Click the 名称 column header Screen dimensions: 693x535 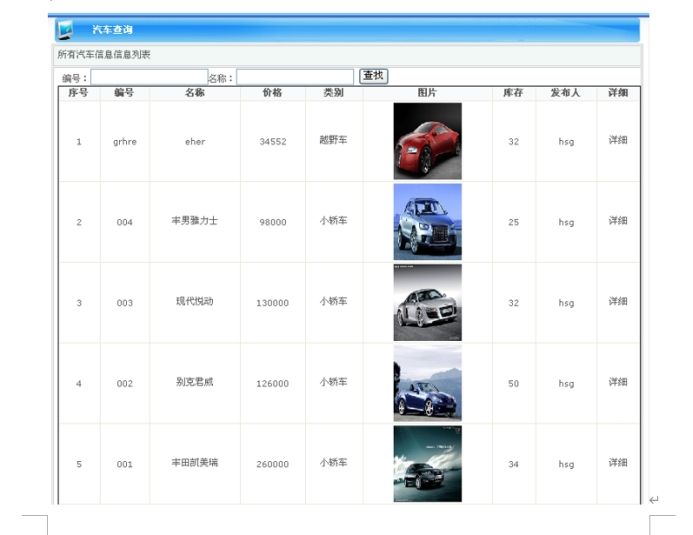pos(195,93)
